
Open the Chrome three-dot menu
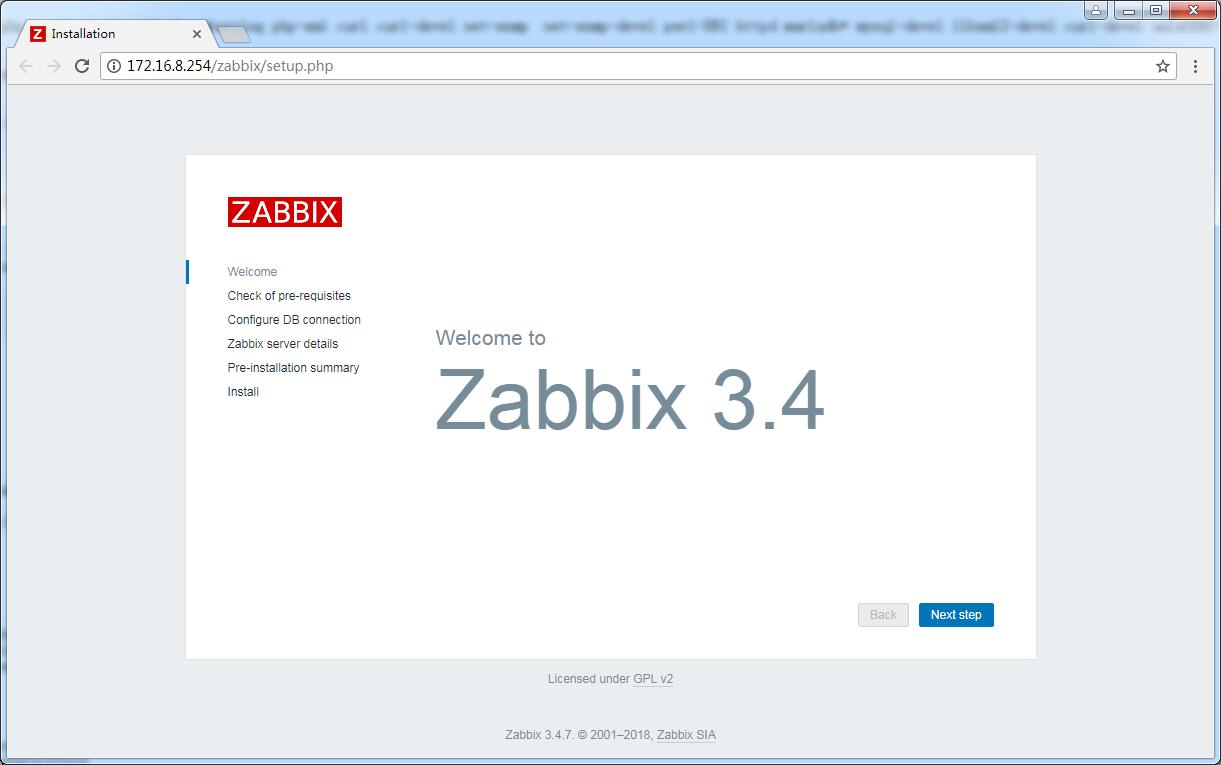click(x=1195, y=66)
